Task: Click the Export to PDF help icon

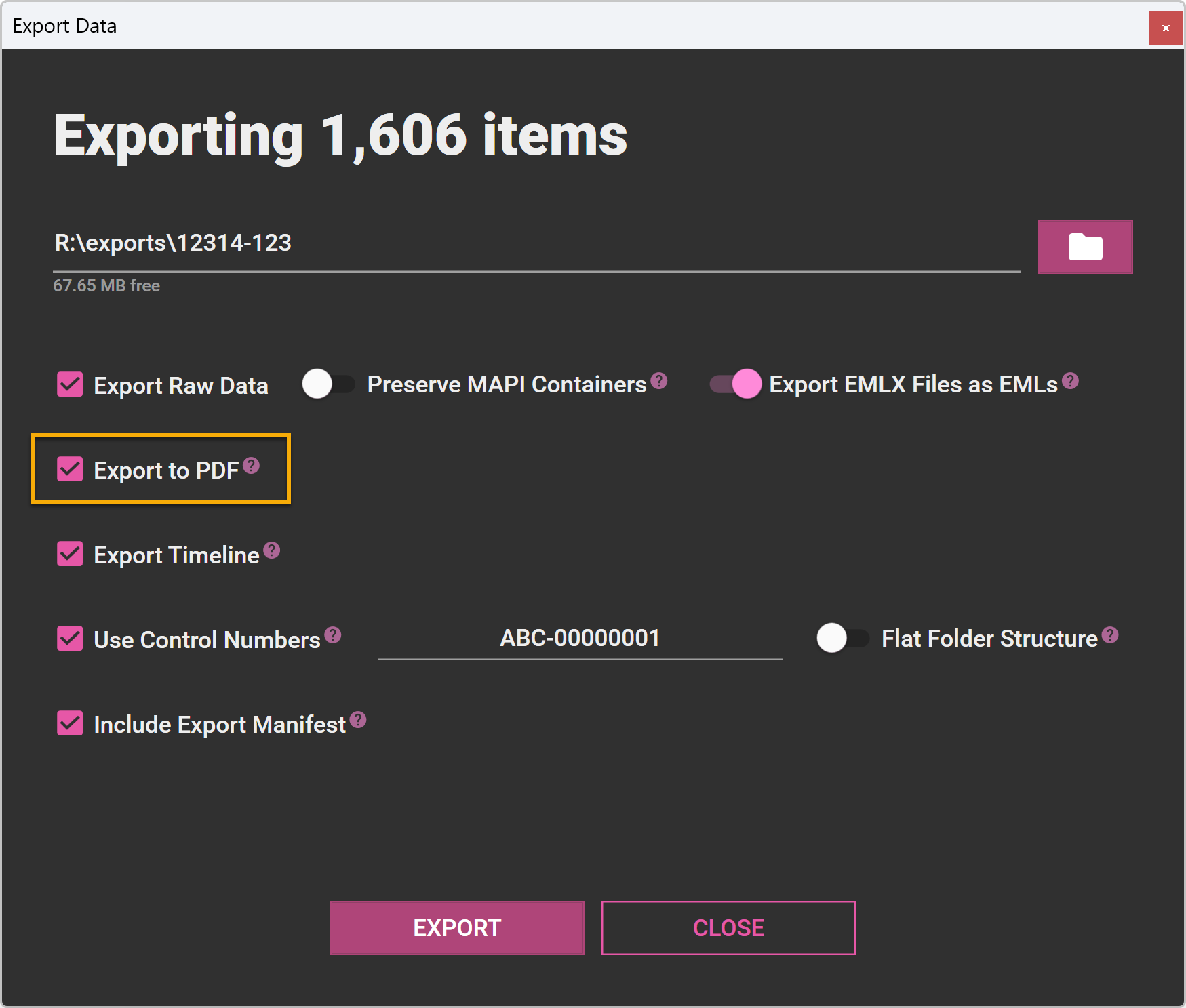Action: pyautogui.click(x=251, y=466)
